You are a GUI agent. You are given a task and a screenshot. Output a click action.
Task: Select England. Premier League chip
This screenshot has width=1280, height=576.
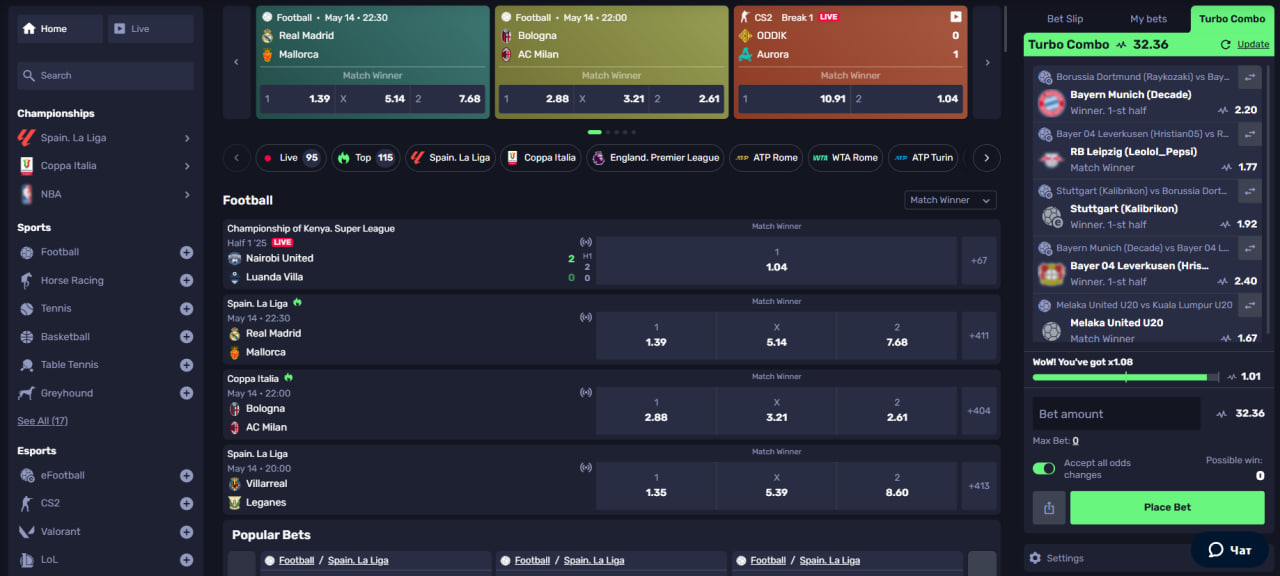coord(655,158)
